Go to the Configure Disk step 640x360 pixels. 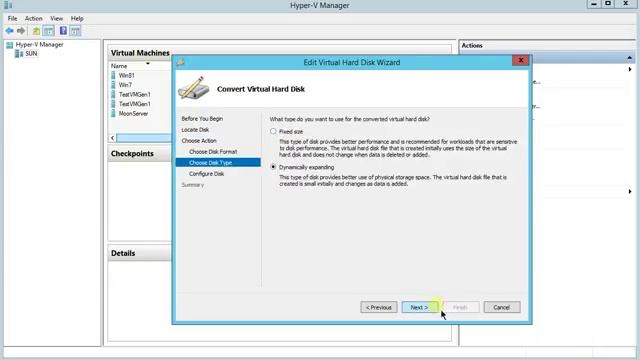(206, 174)
